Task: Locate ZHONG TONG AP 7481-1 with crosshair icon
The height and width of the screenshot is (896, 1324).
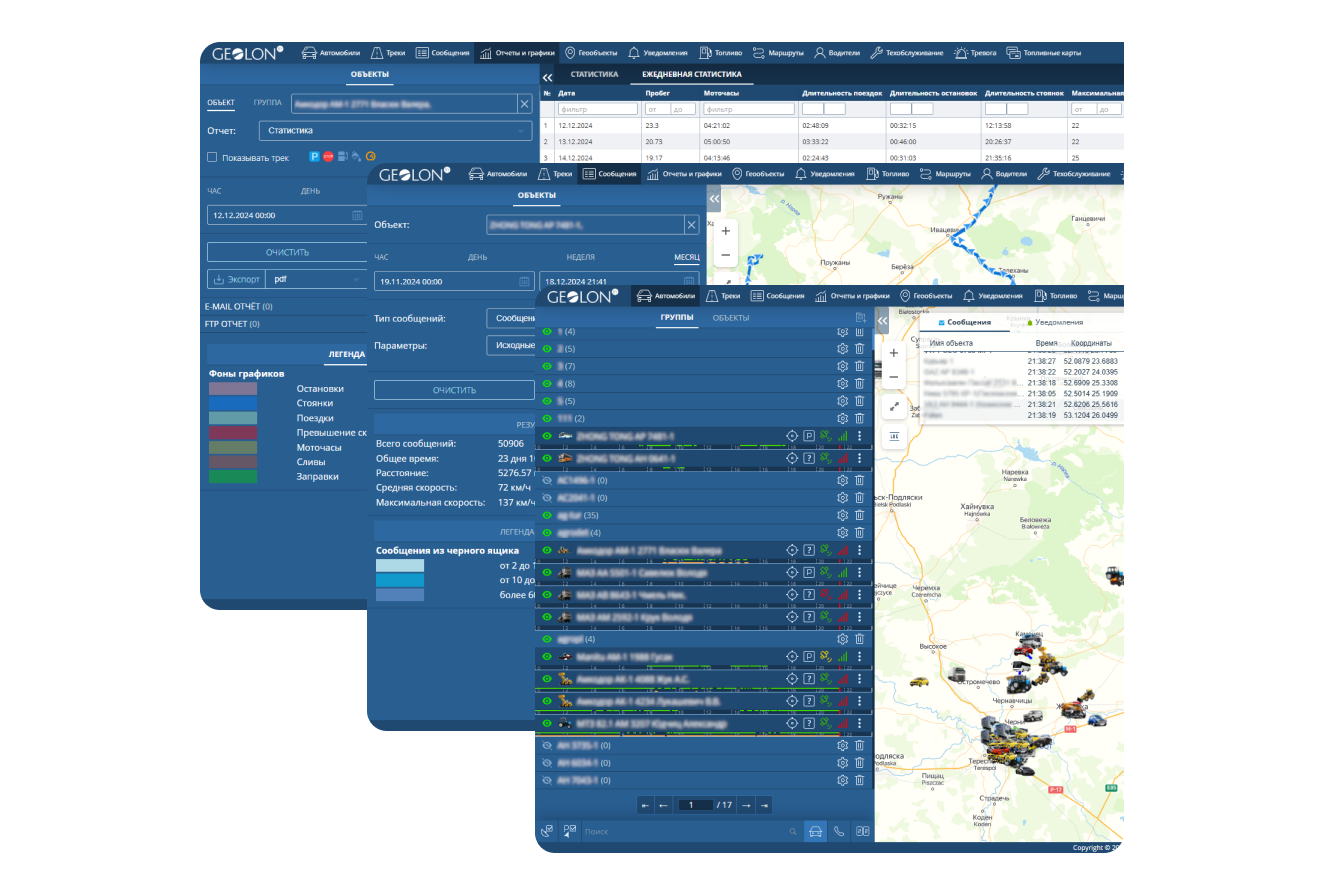Action: coord(792,436)
